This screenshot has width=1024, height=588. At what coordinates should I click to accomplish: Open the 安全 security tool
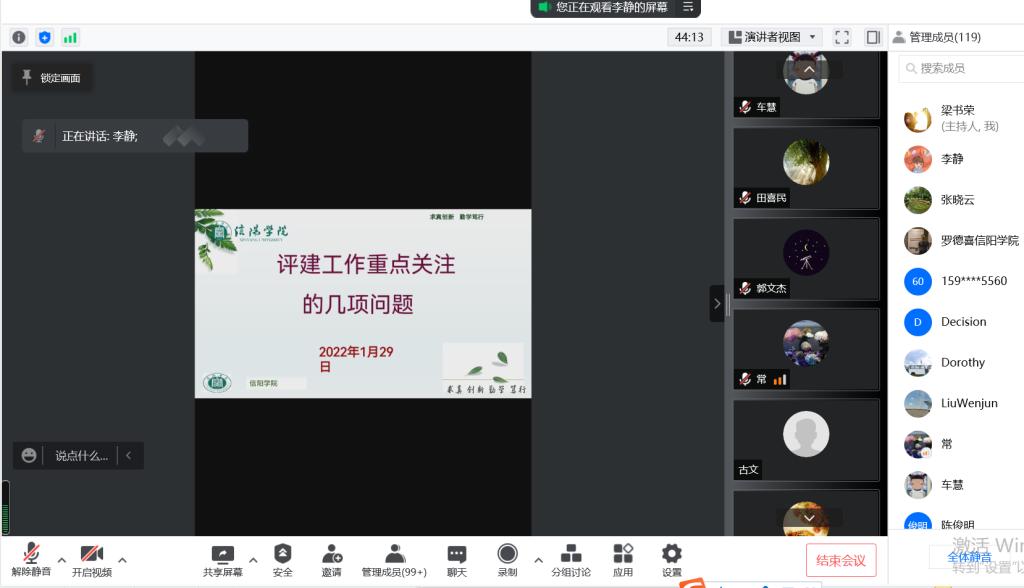click(283, 560)
